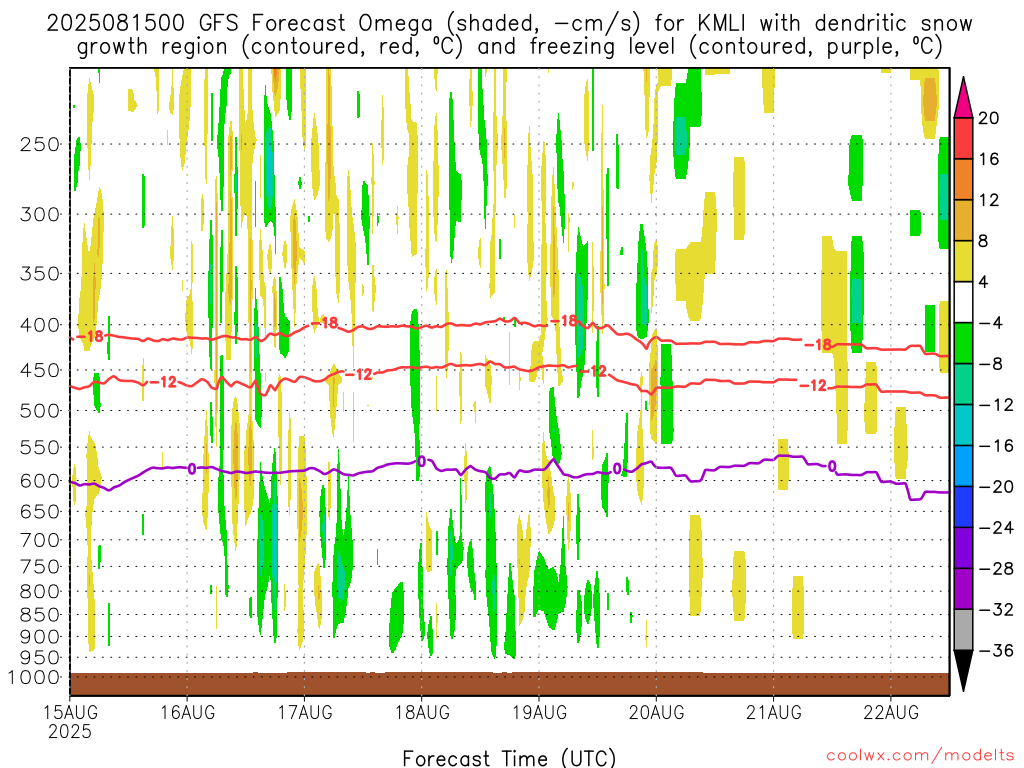Click the 250 pressure level label

pos(40,144)
